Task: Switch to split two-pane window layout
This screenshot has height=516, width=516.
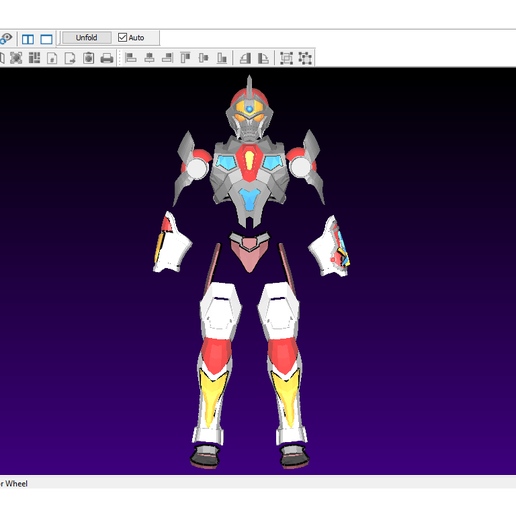Action: coord(28,39)
